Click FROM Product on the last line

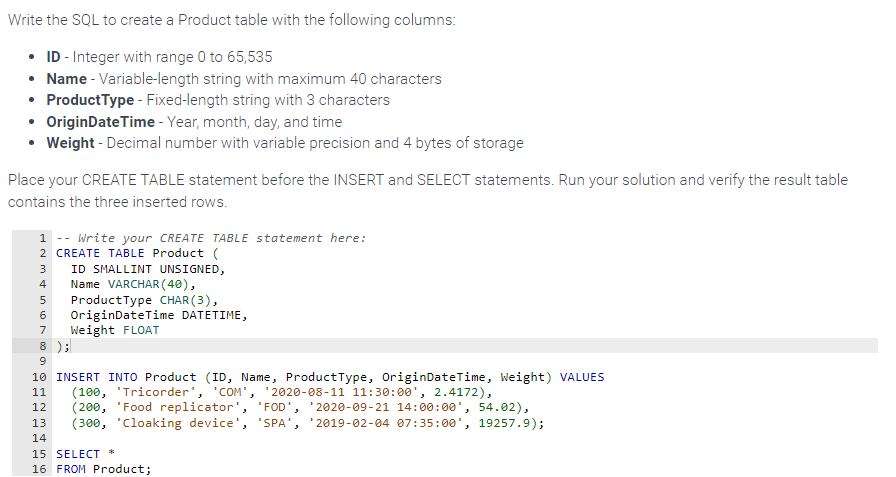[x=104, y=469]
